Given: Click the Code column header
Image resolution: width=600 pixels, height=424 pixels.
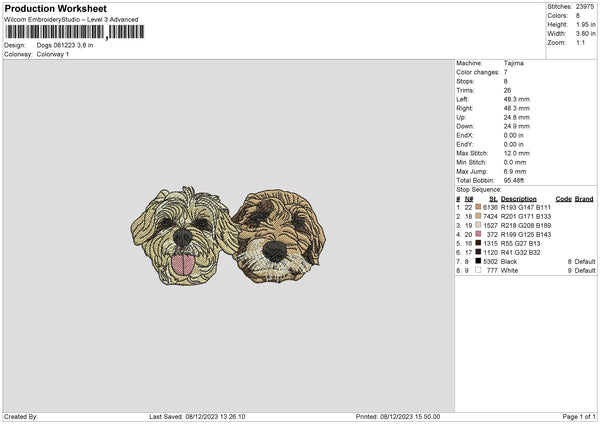Looking at the screenshot, I should (563, 198).
